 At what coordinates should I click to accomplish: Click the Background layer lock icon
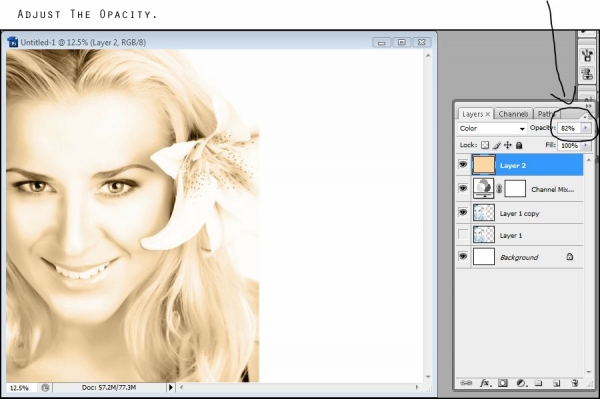[569, 256]
